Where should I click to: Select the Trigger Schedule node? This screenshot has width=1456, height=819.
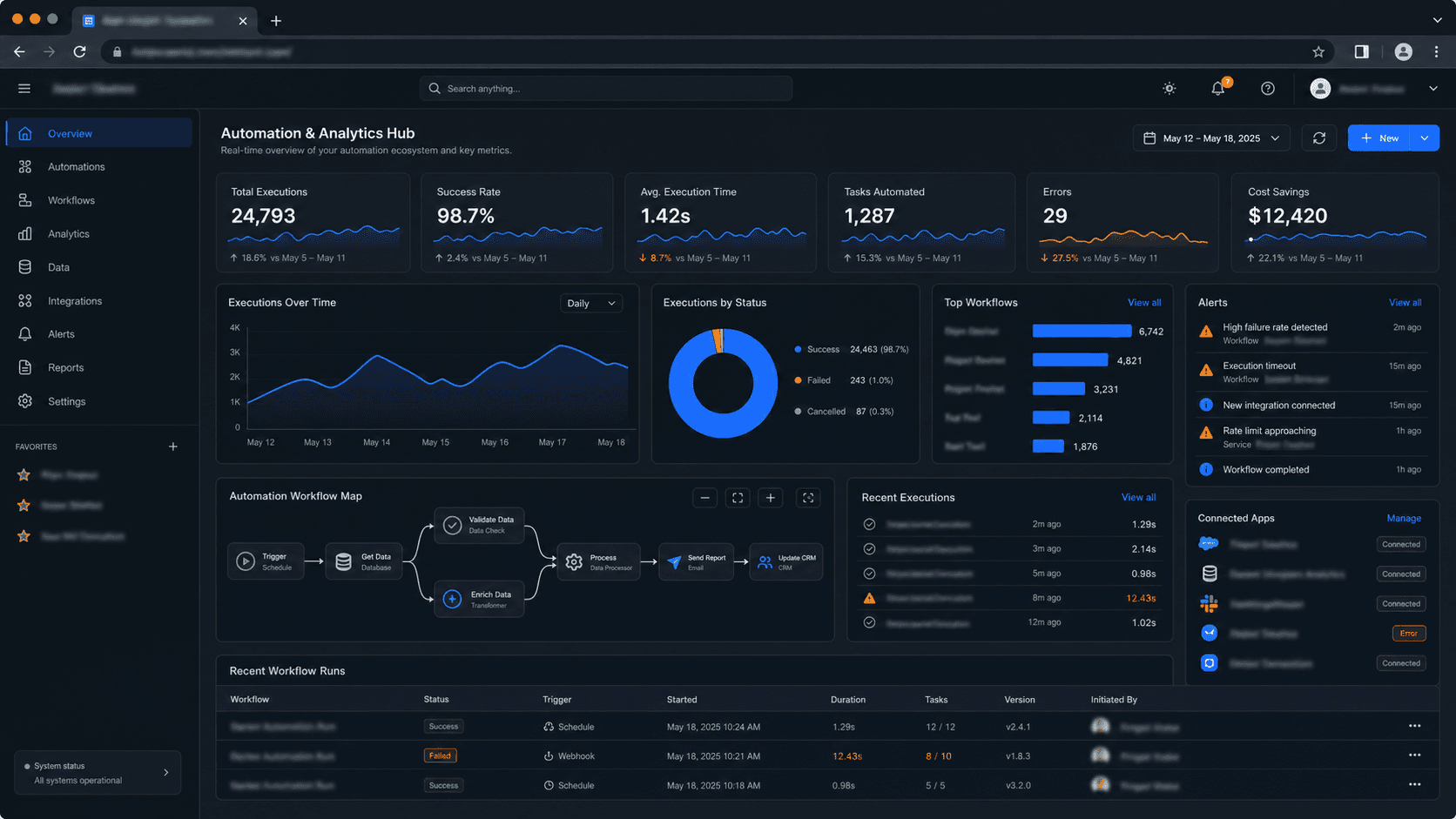(266, 561)
